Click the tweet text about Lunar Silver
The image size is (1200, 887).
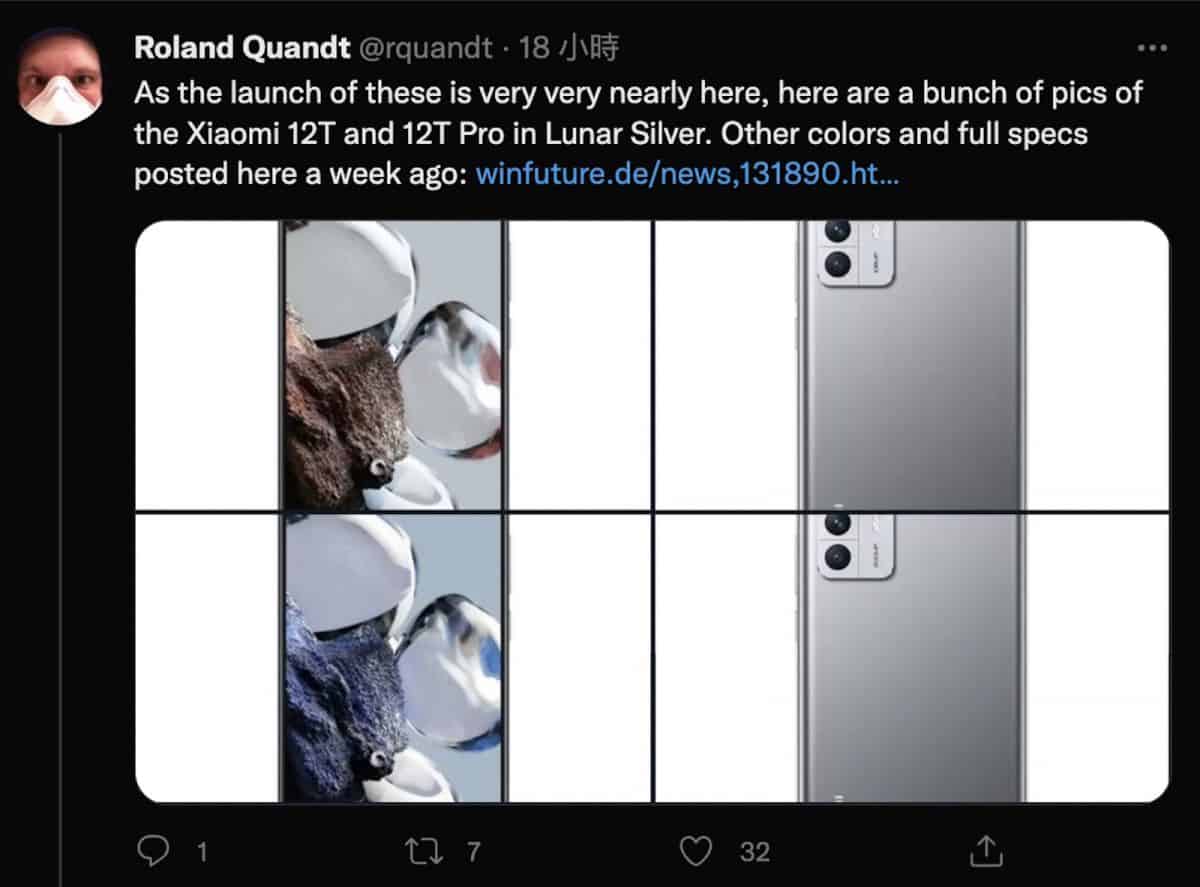(638, 133)
